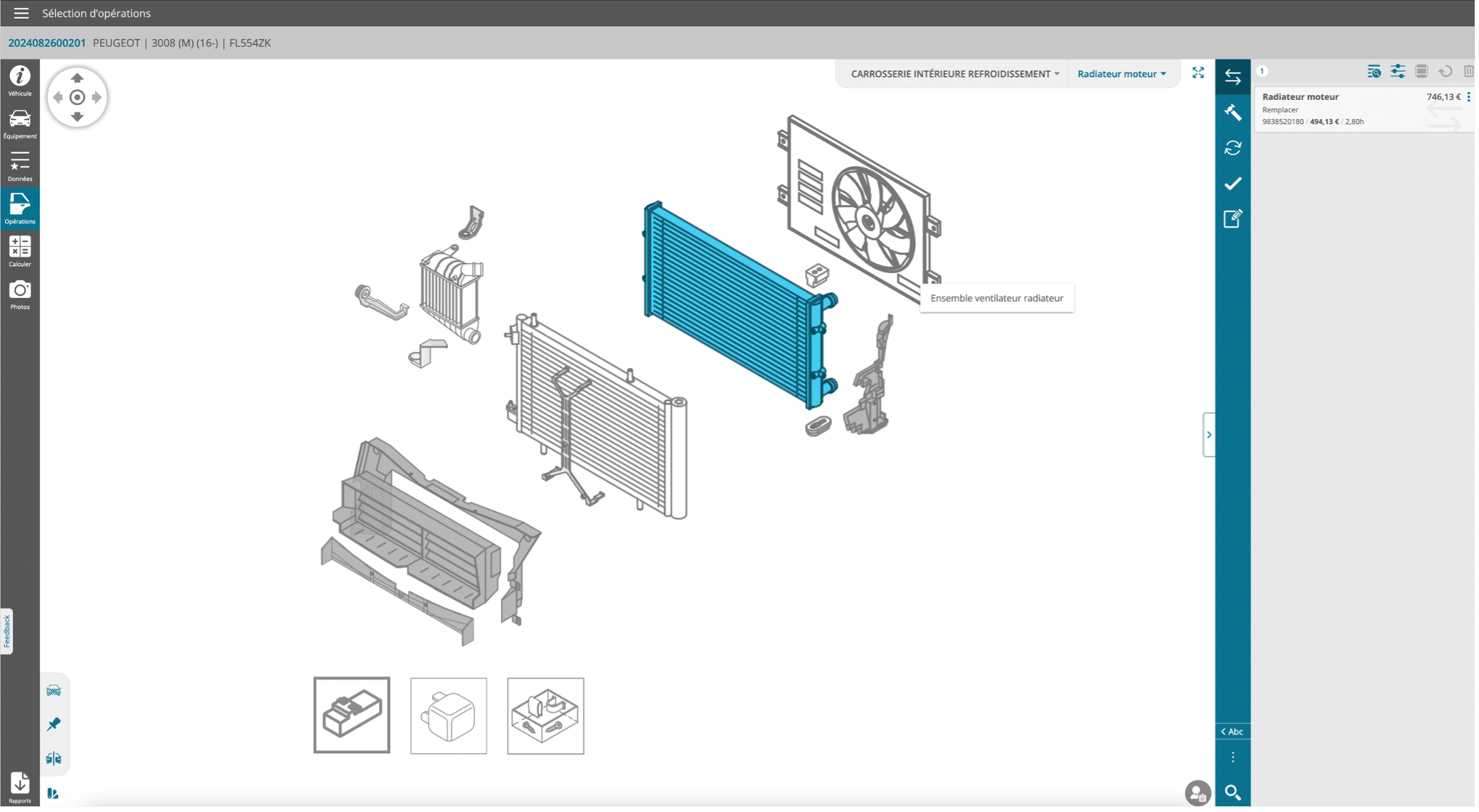1479x812 pixels.
Task: Click the edit note pencil icon
Action: 1232,218
